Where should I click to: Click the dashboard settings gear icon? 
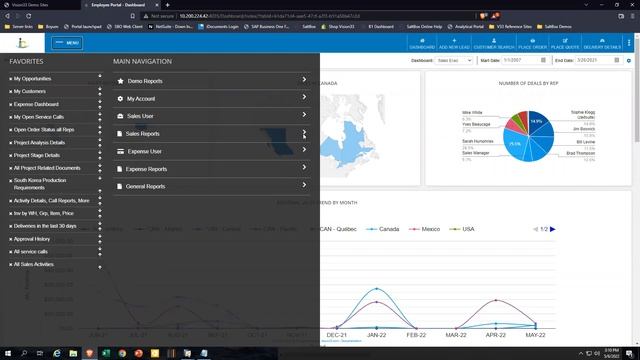pos(629,60)
